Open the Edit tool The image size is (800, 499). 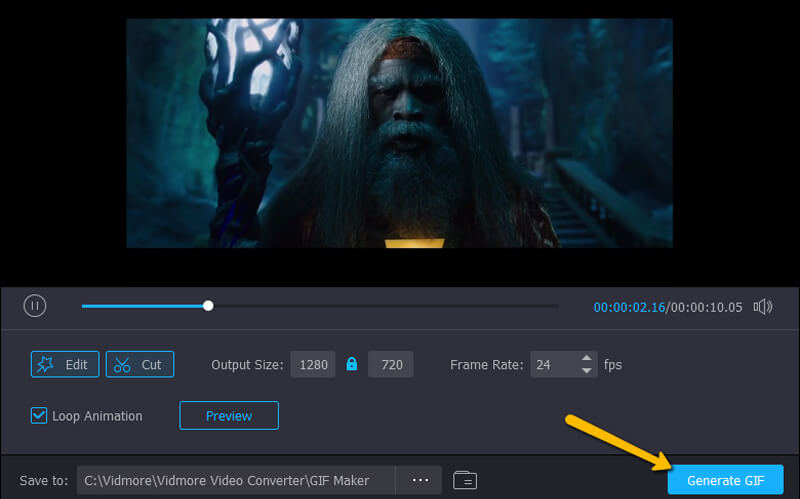click(65, 364)
